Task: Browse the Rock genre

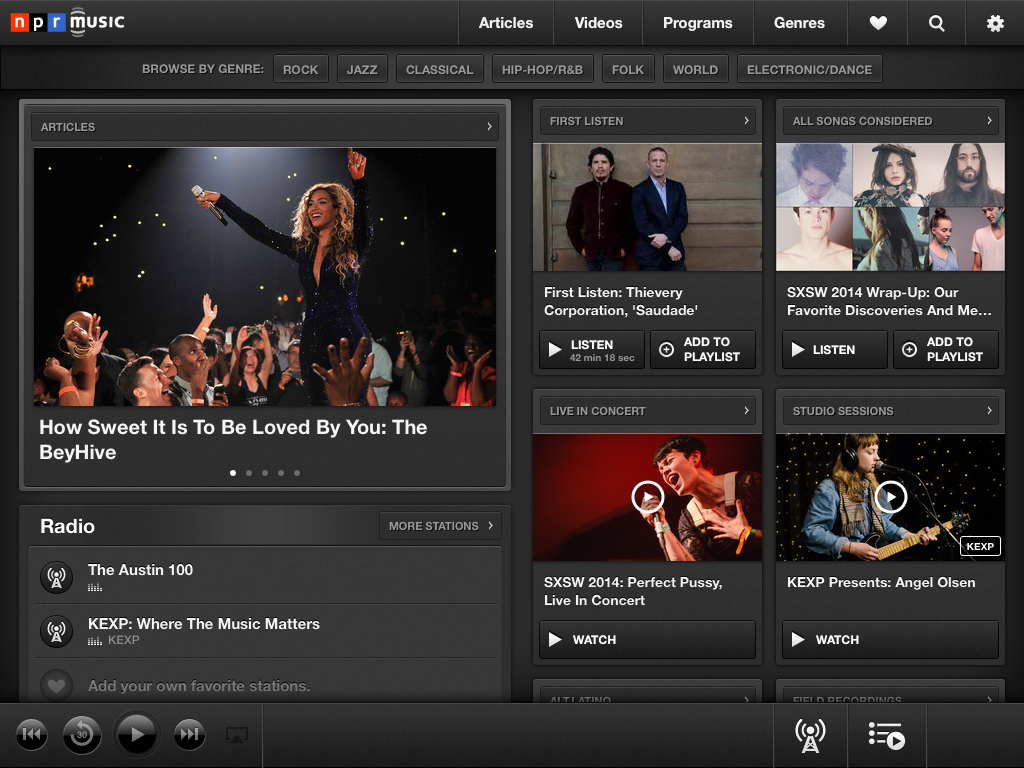Action: pyautogui.click(x=300, y=69)
